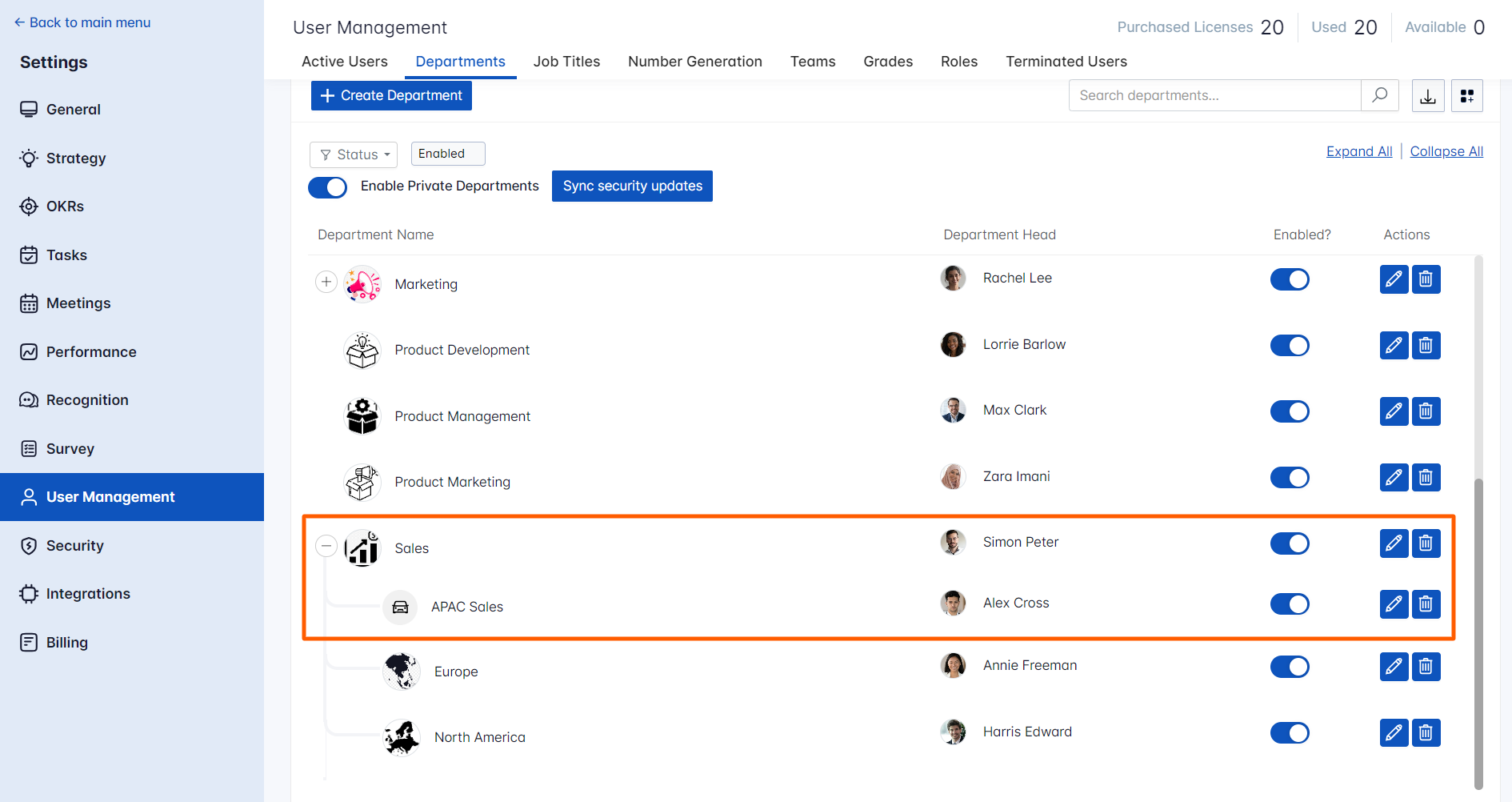This screenshot has height=802, width=1512.
Task: Click the Create Department button
Action: click(391, 96)
